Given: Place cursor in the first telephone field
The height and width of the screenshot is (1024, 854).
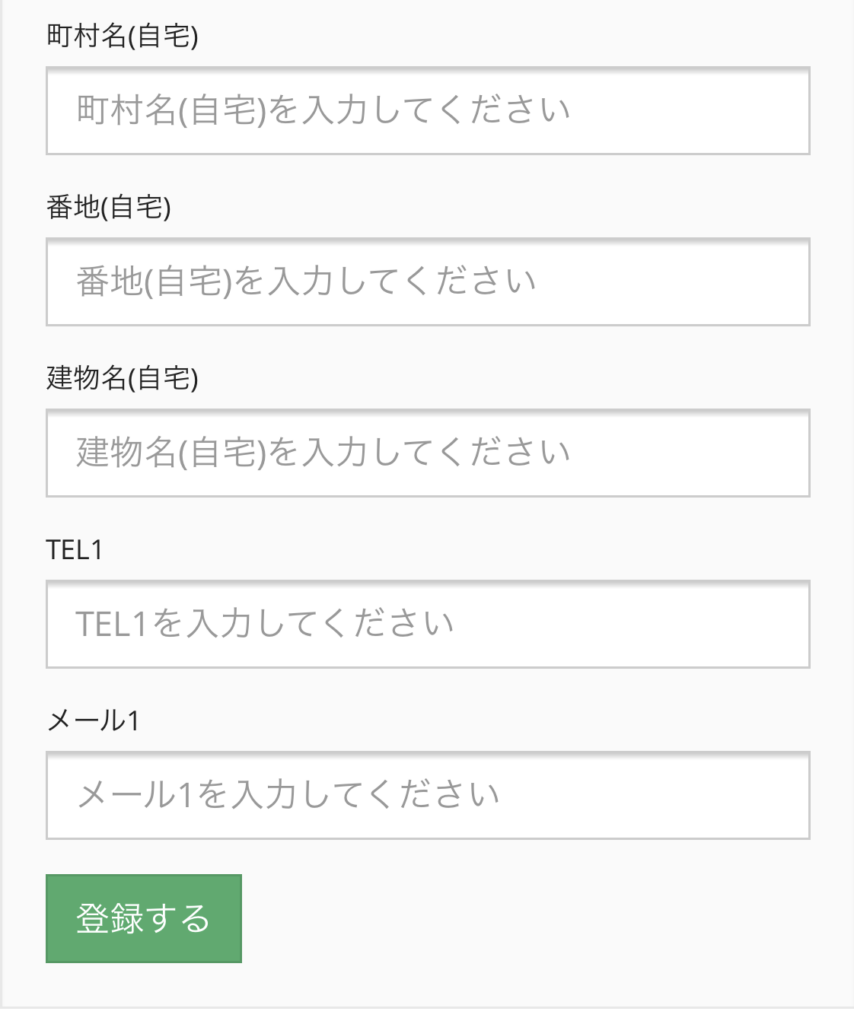Looking at the screenshot, I should pyautogui.click(x=428, y=624).
